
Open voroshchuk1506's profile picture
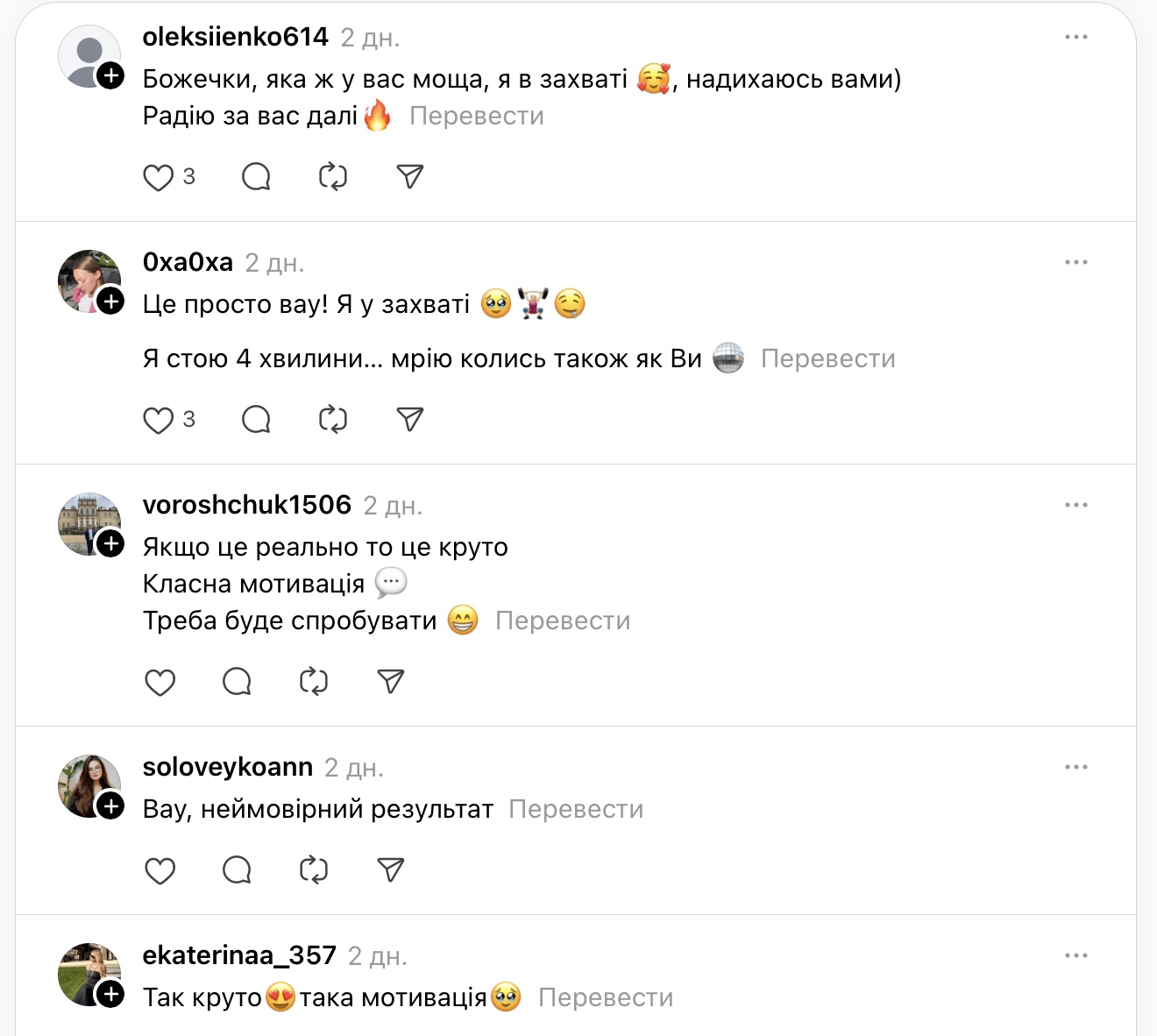[86, 522]
